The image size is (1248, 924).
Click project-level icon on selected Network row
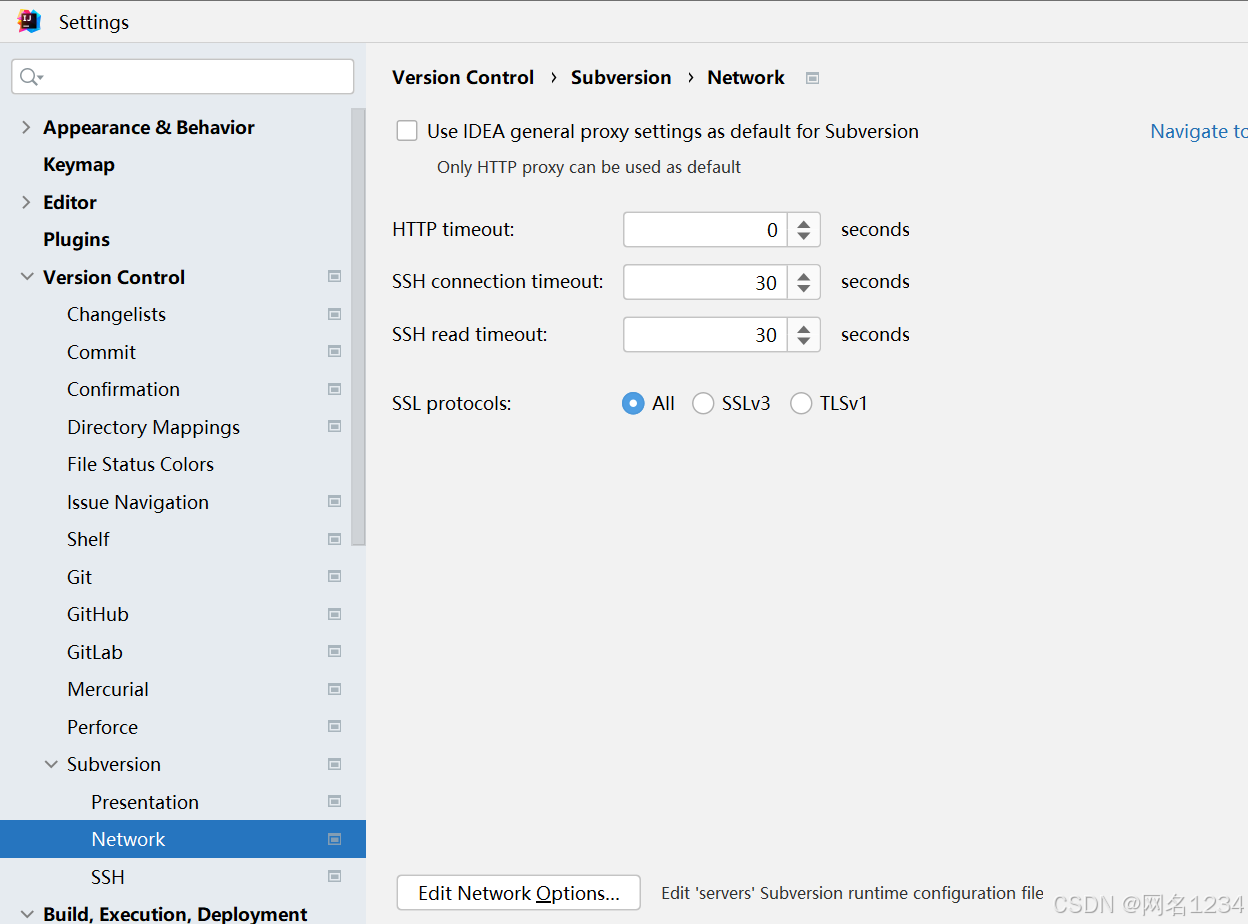point(335,839)
